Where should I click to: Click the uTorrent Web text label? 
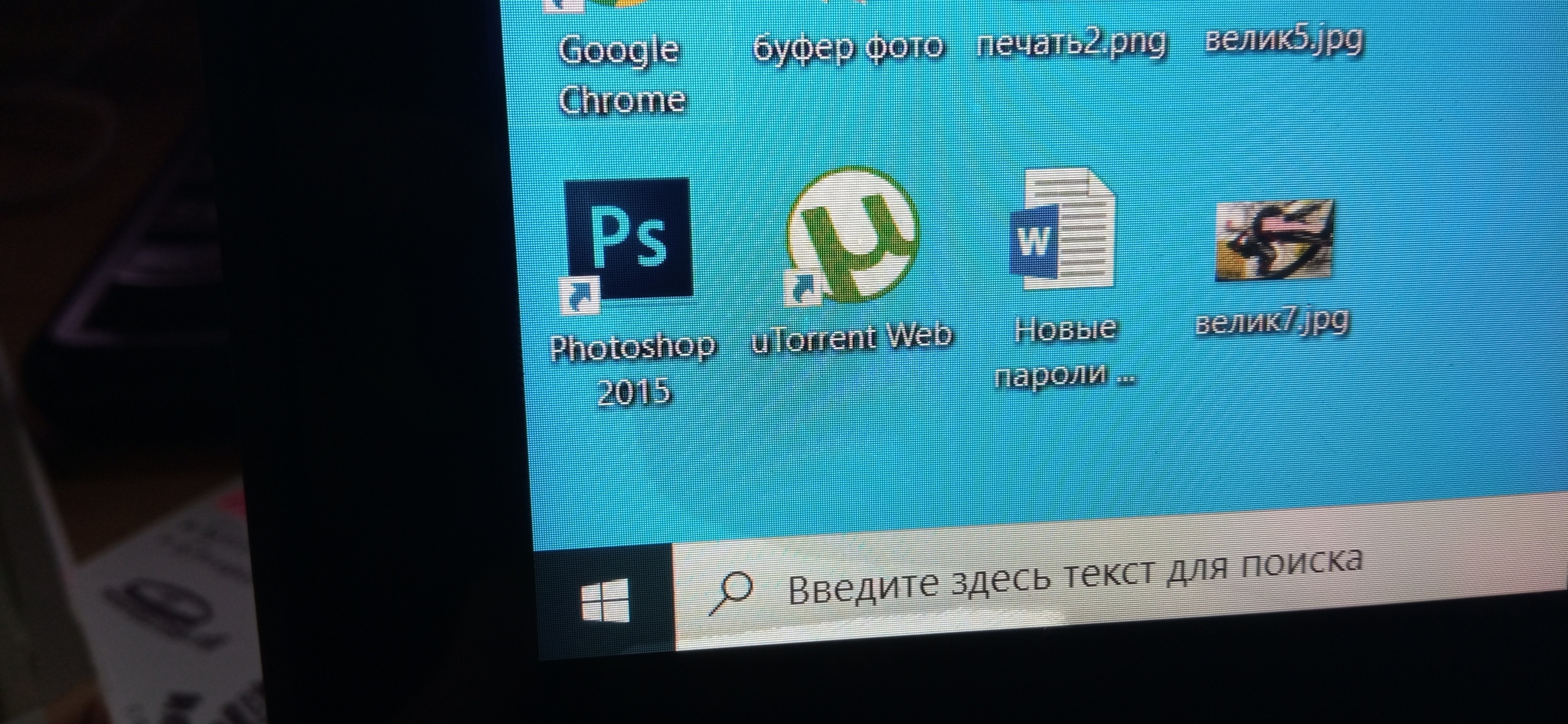[852, 338]
